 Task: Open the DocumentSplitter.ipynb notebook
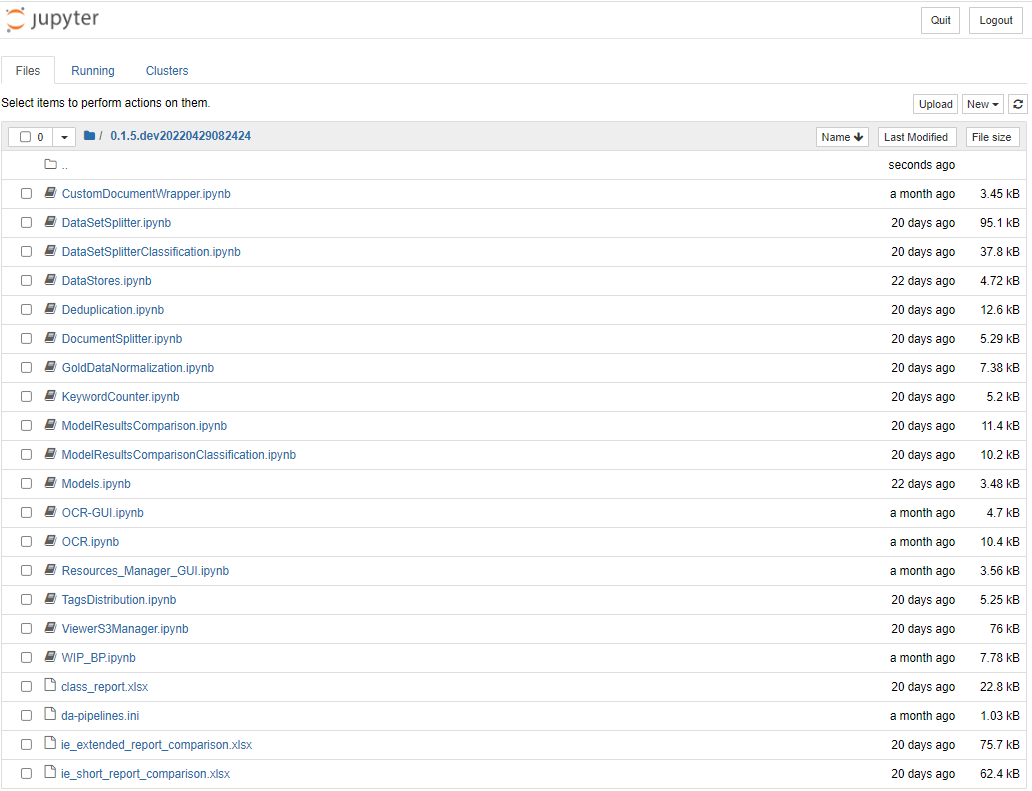pos(122,338)
